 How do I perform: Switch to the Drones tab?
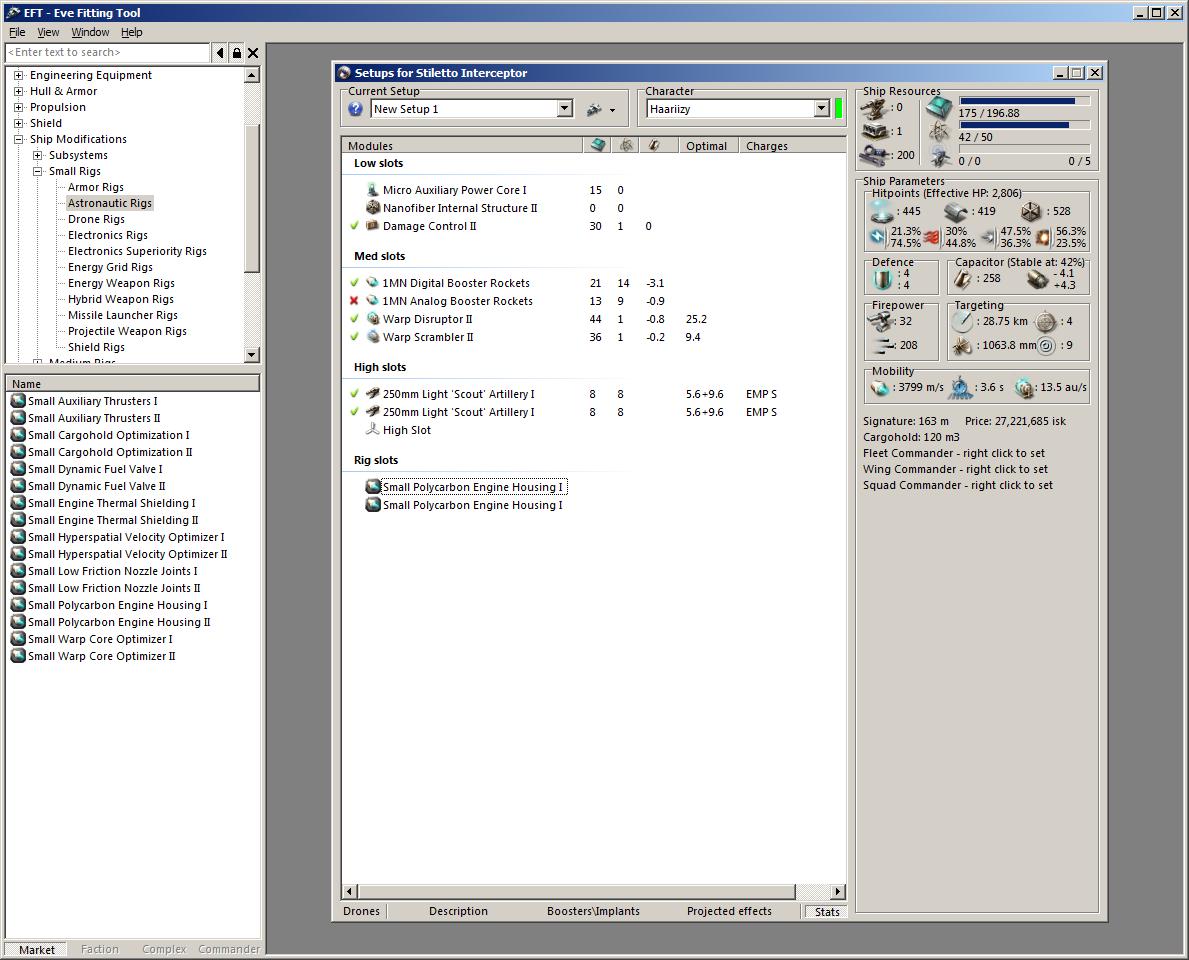(361, 911)
